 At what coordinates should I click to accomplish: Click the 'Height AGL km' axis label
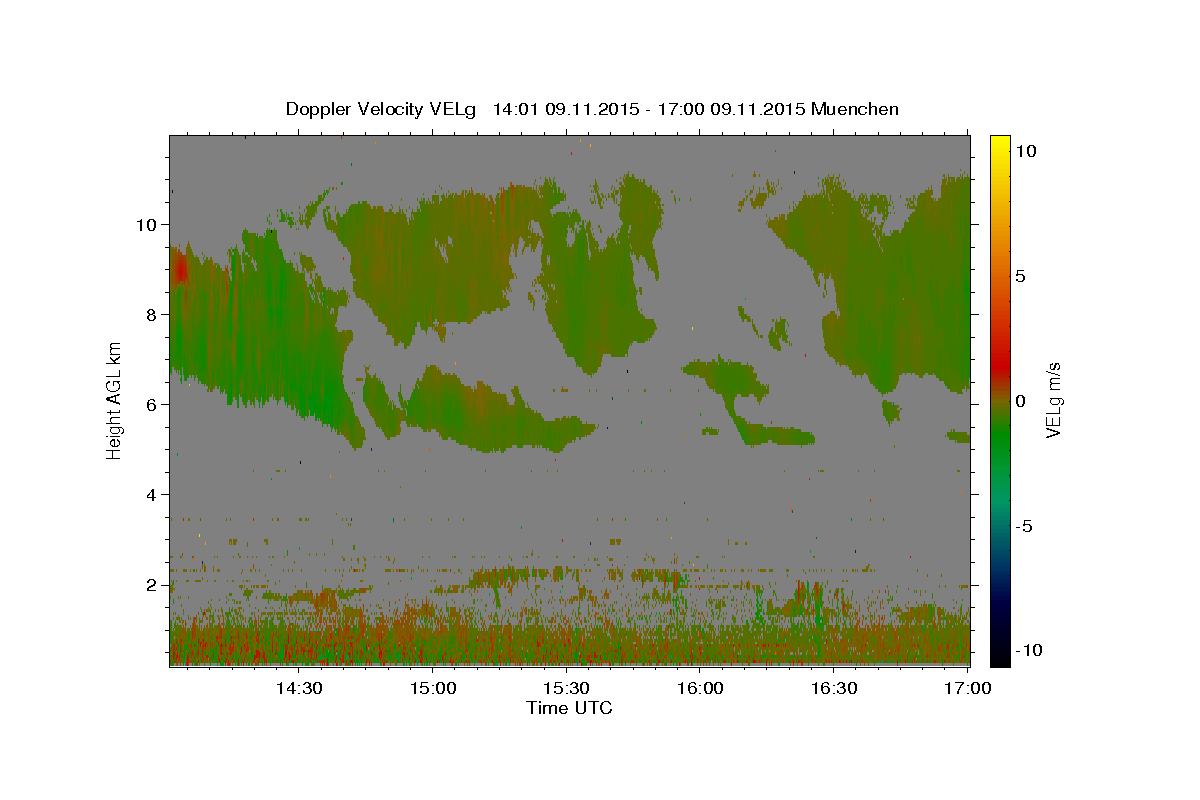tap(114, 400)
